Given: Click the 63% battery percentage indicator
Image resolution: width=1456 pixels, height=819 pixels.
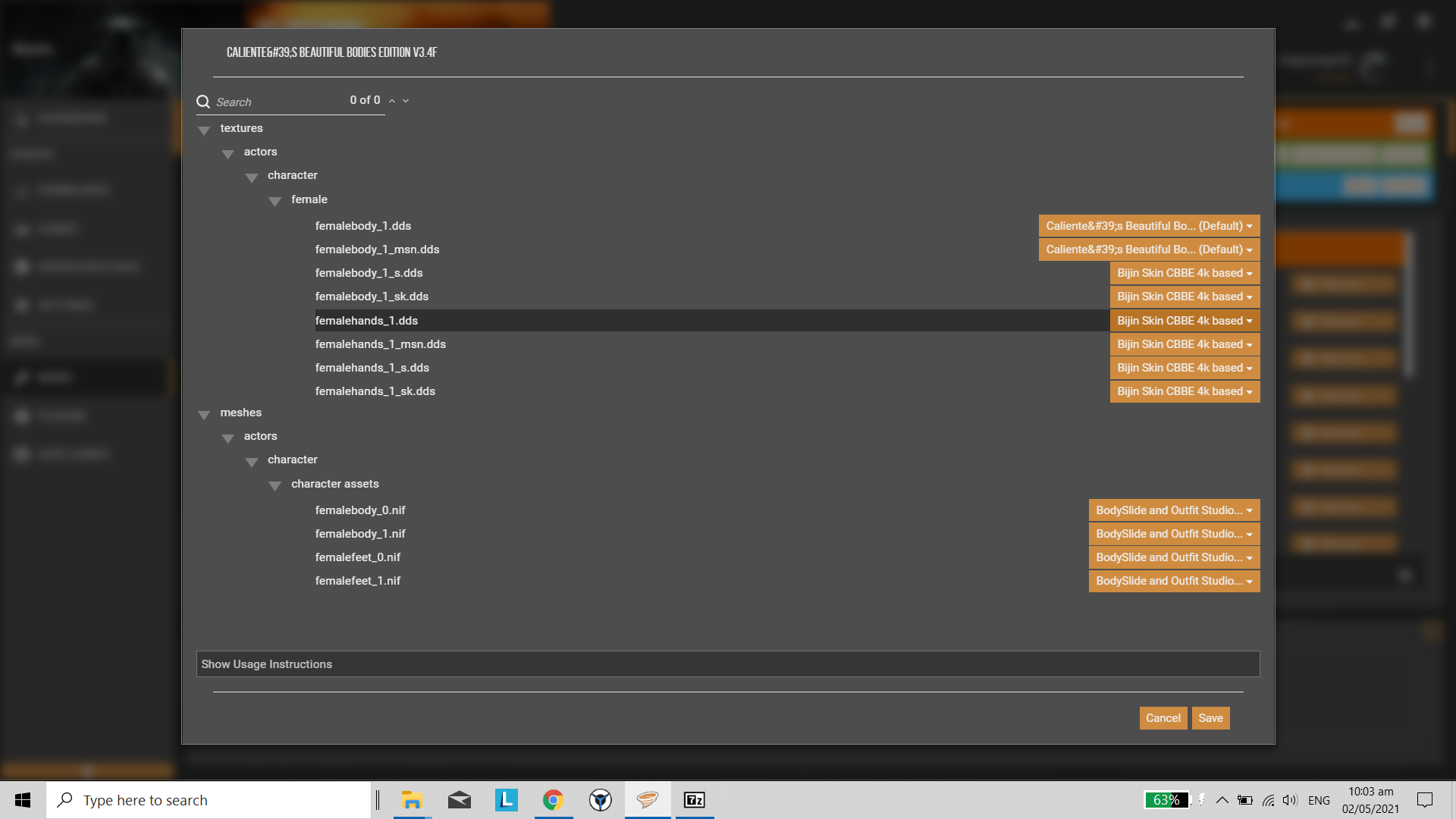Looking at the screenshot, I should (x=1166, y=800).
